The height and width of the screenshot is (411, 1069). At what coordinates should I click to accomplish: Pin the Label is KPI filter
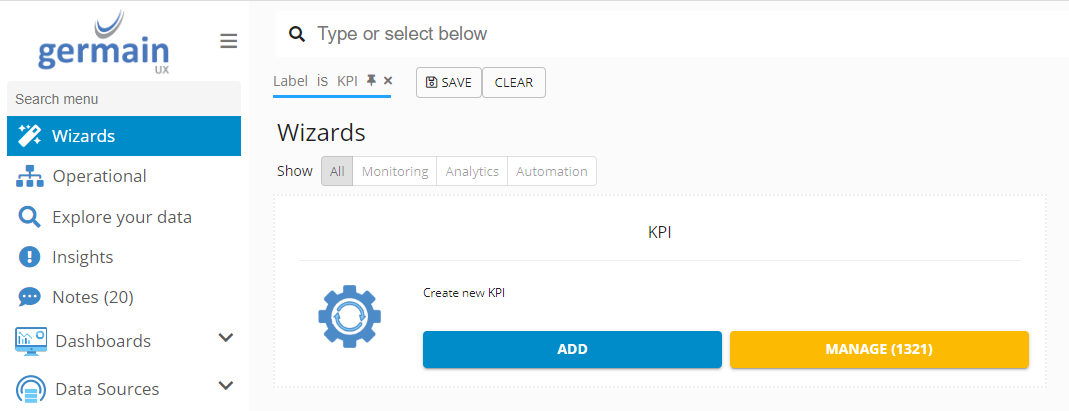tap(371, 81)
